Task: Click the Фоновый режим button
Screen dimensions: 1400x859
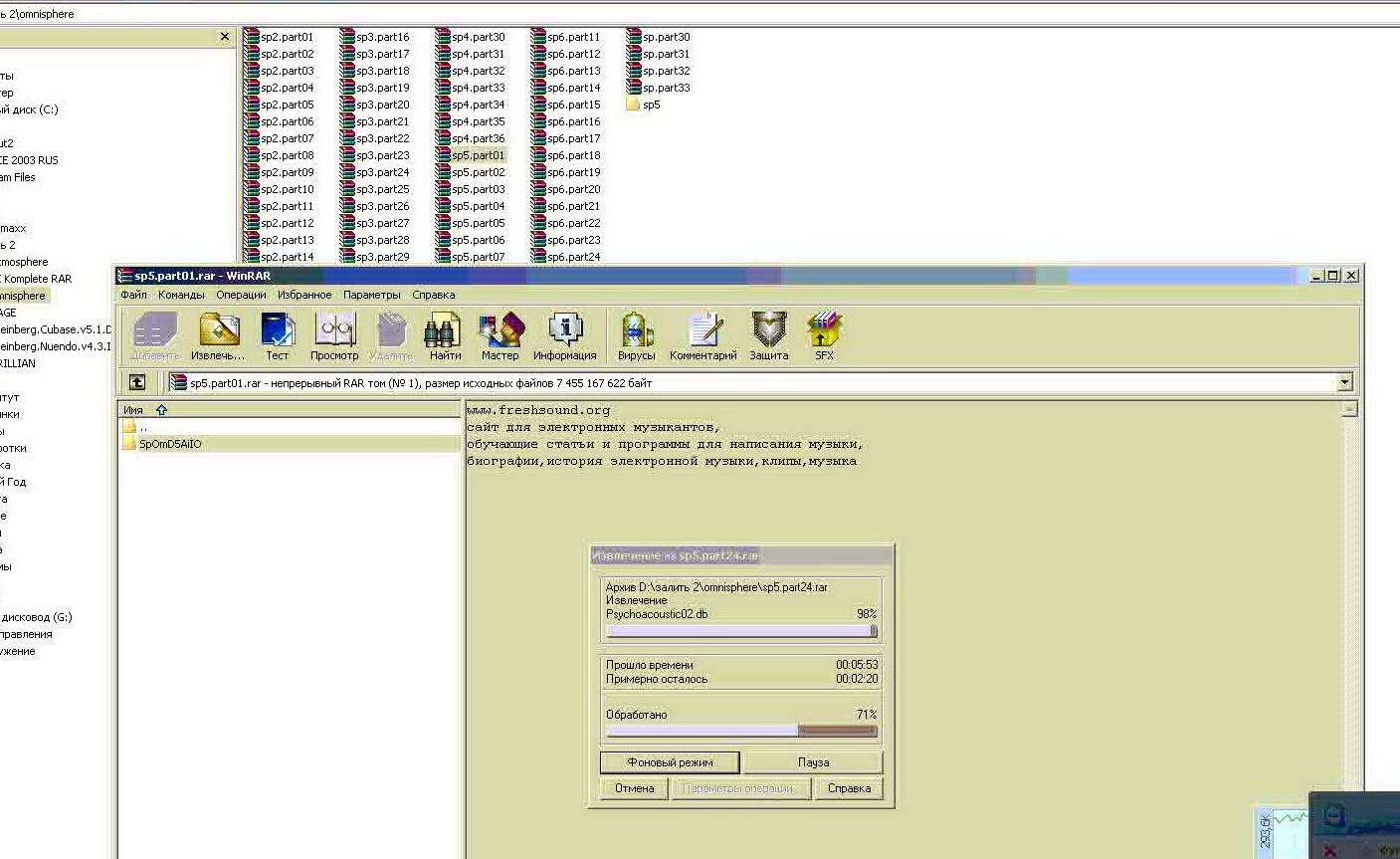Action: (670, 762)
